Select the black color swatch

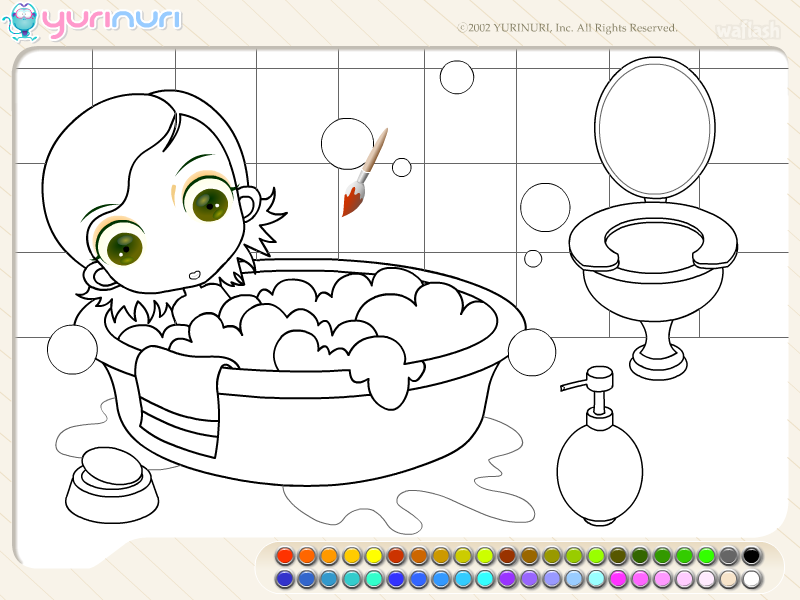[751, 556]
